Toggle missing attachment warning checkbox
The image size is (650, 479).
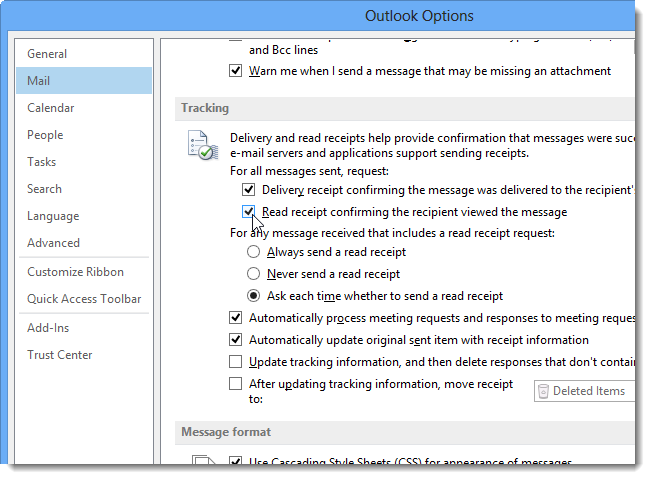235,71
